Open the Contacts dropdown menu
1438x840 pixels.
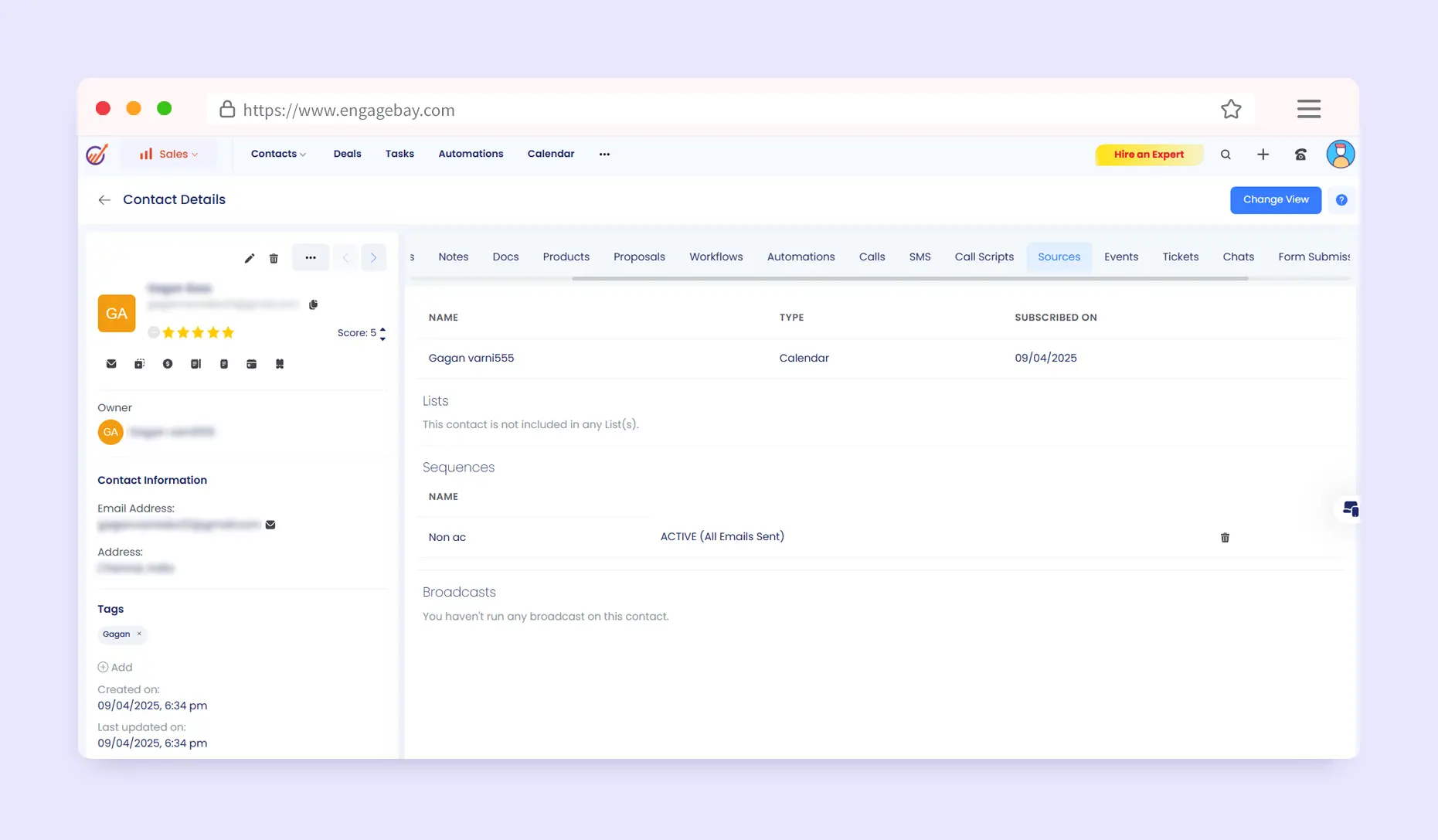coord(278,154)
